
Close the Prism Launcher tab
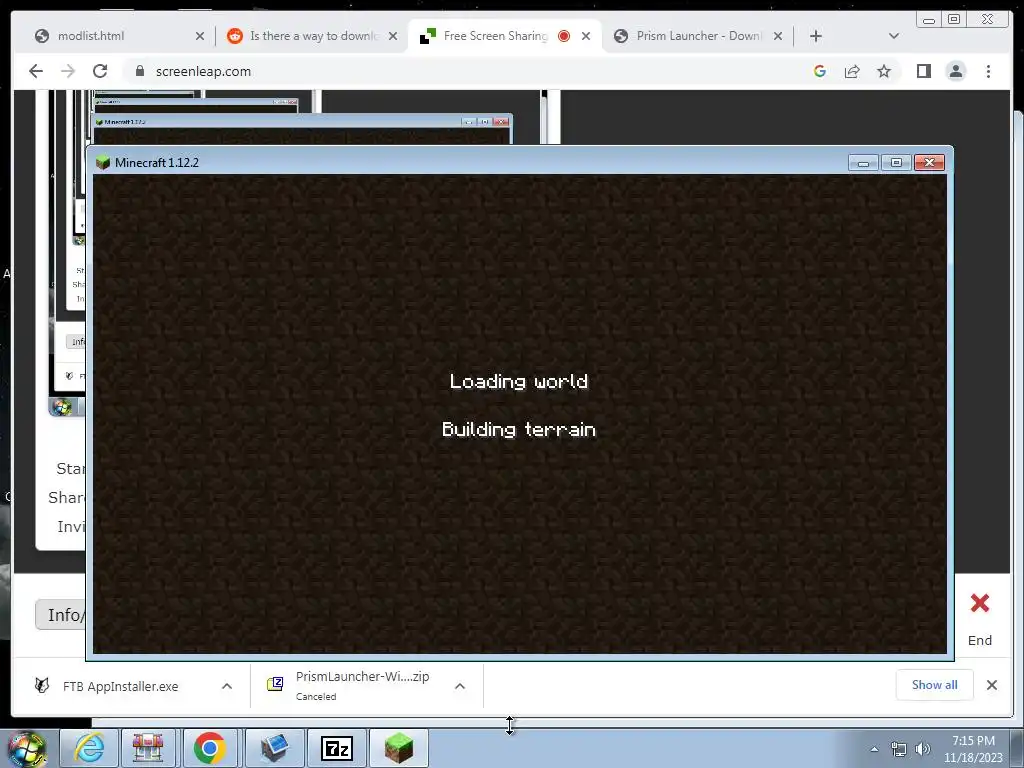778,36
